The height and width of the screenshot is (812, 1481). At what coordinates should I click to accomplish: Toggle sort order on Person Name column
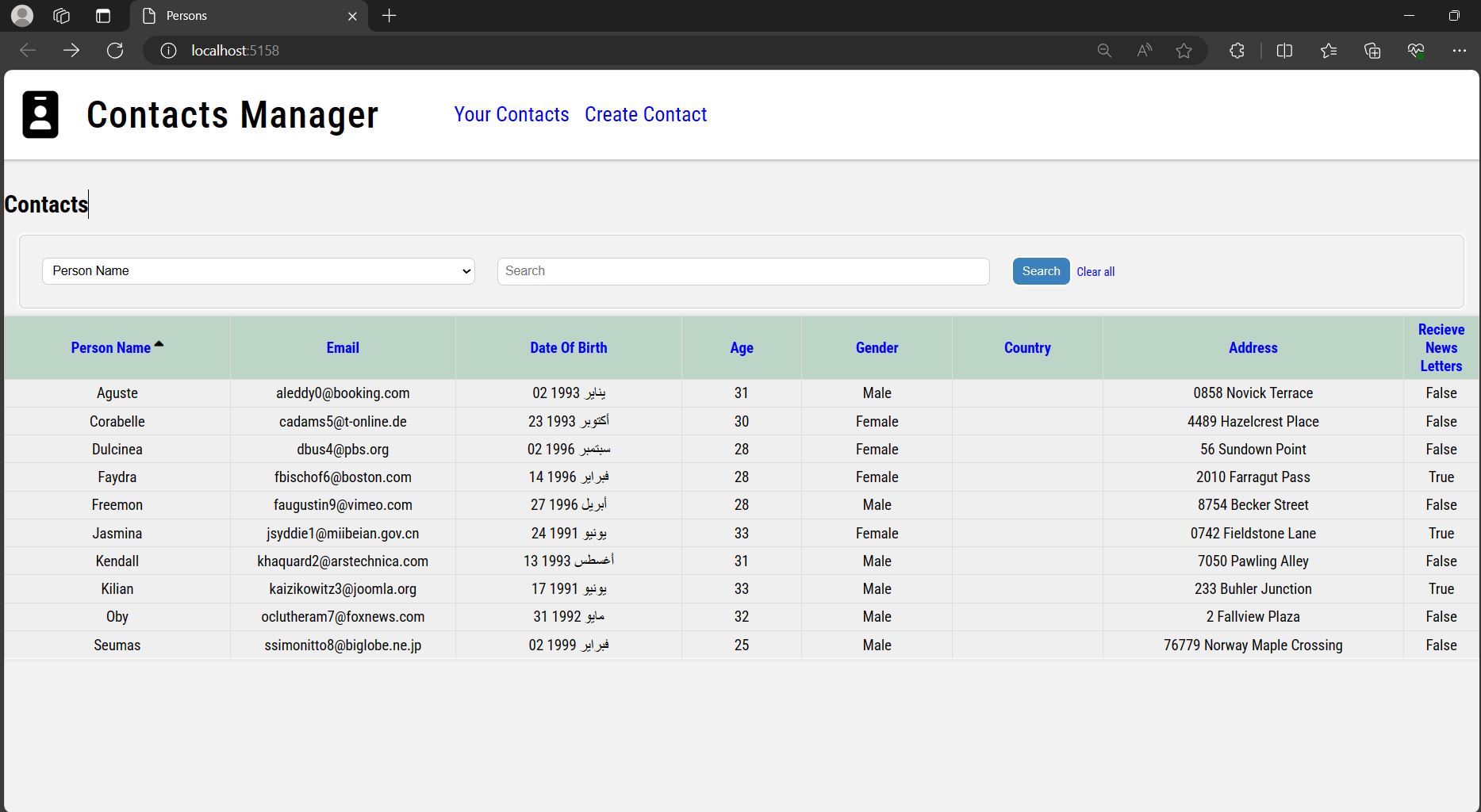[117, 347]
